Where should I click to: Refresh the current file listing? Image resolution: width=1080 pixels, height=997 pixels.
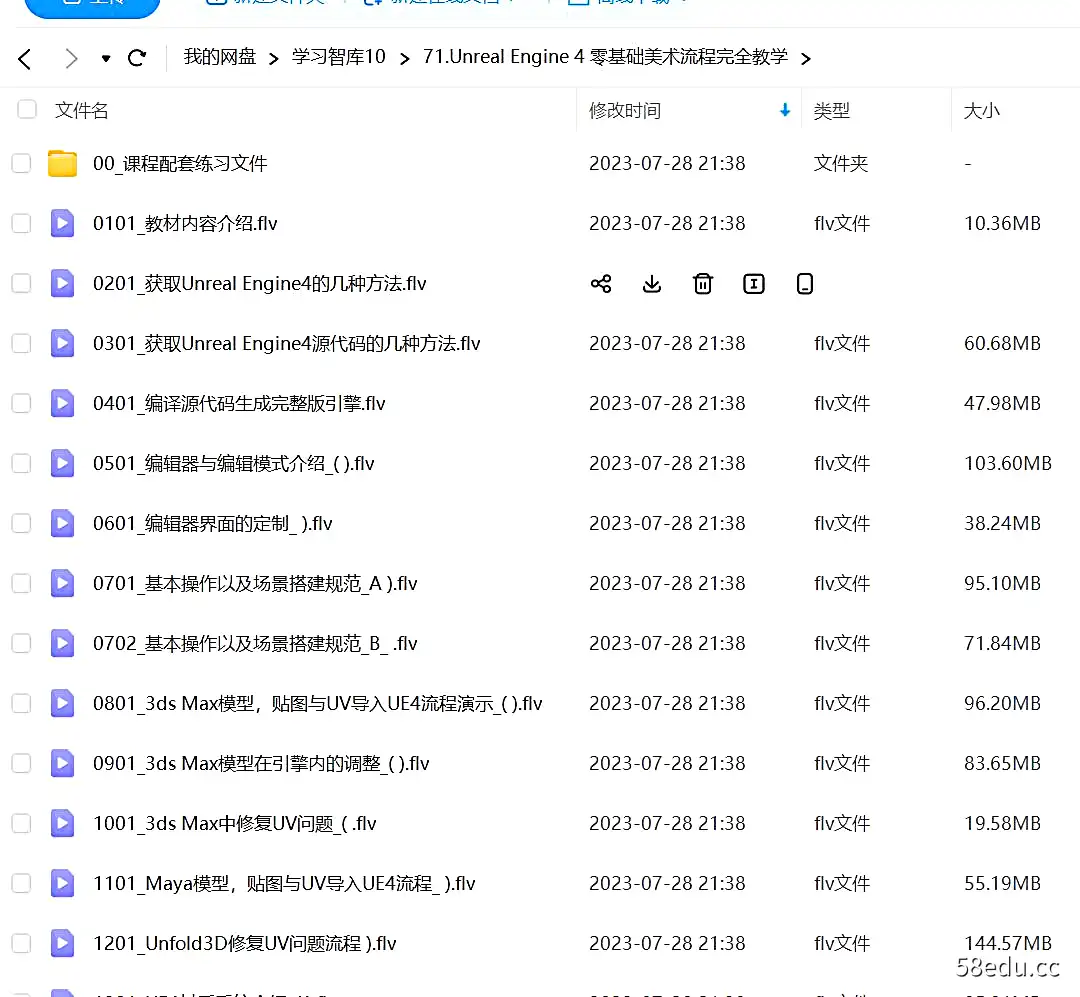pyautogui.click(x=137, y=57)
